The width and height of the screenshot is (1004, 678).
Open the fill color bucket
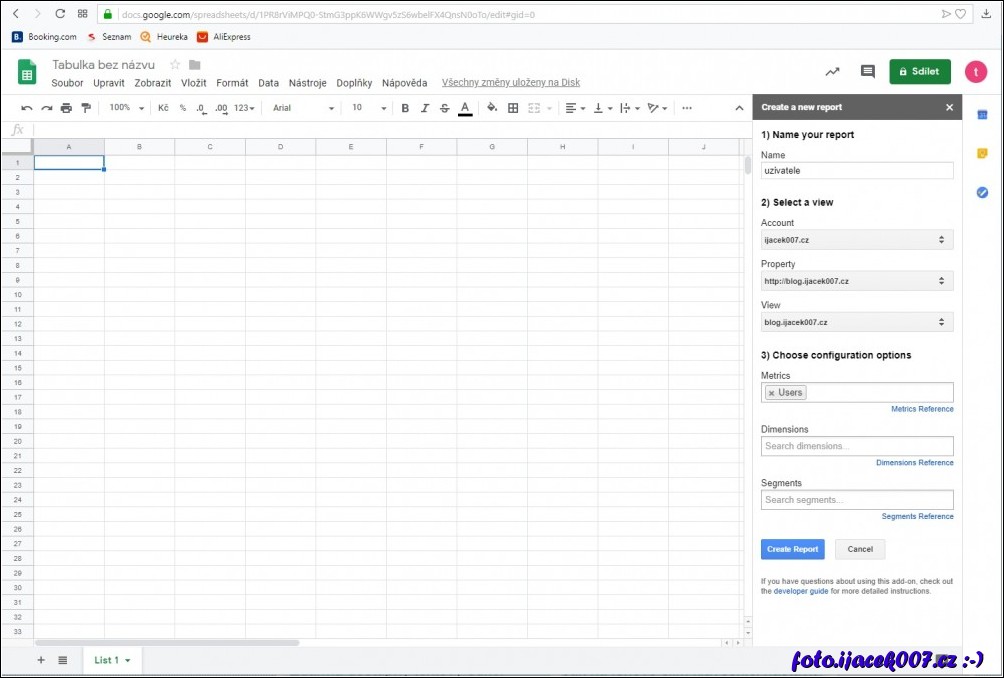coord(492,108)
